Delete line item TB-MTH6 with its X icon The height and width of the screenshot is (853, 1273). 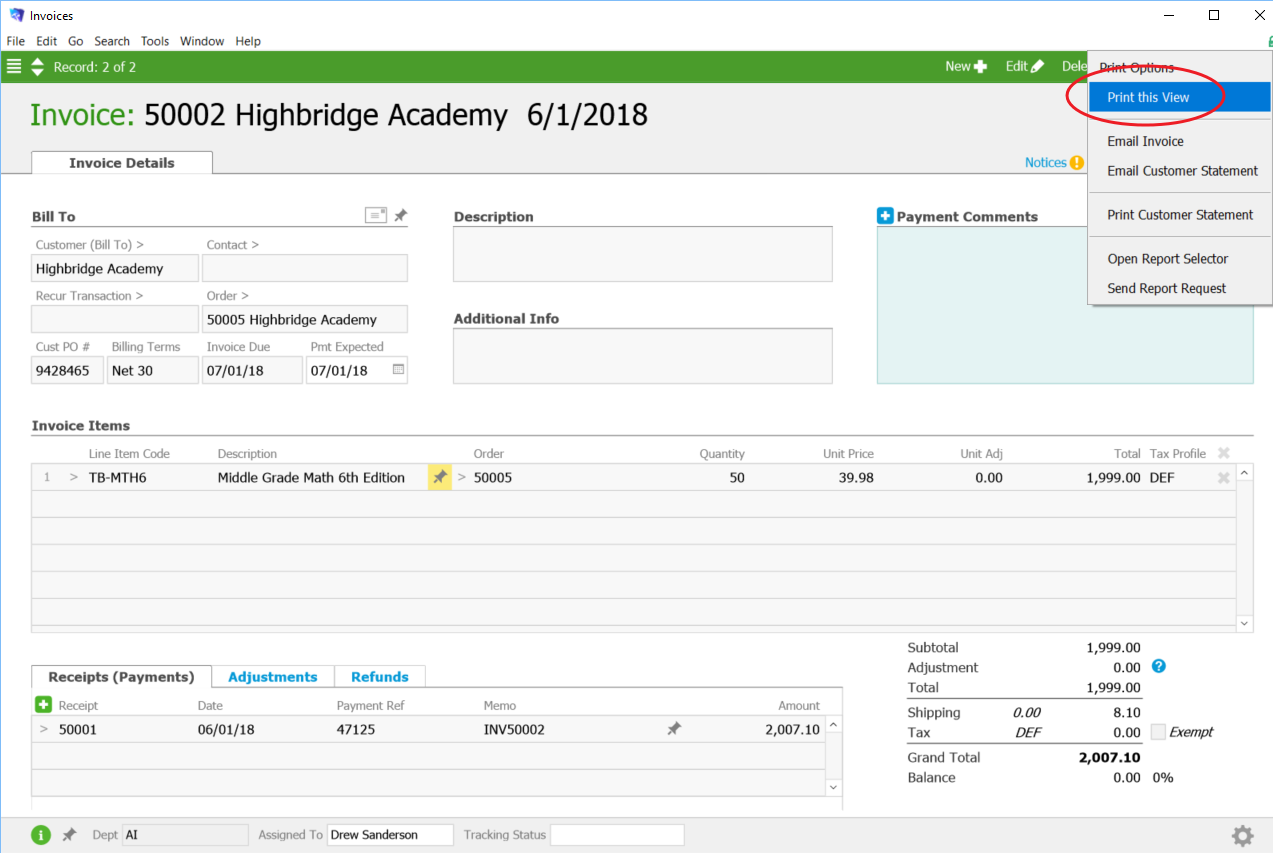tap(1223, 478)
